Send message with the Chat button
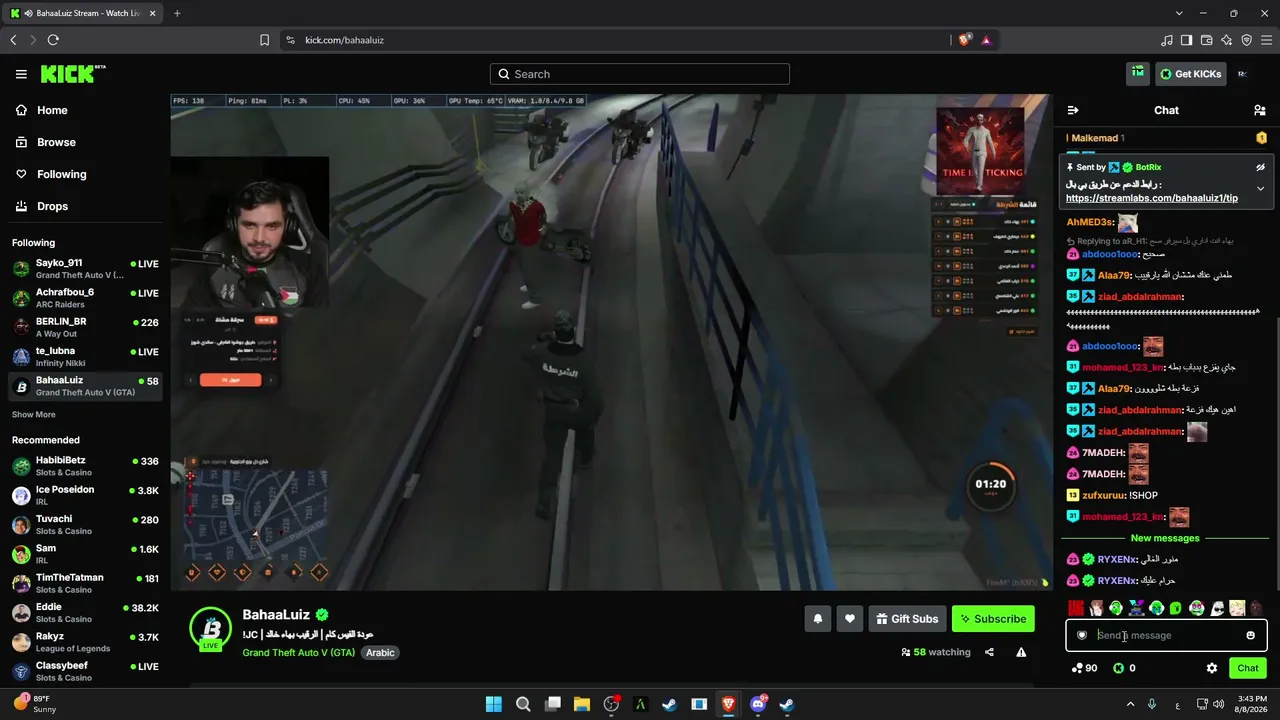 coord(1248,668)
